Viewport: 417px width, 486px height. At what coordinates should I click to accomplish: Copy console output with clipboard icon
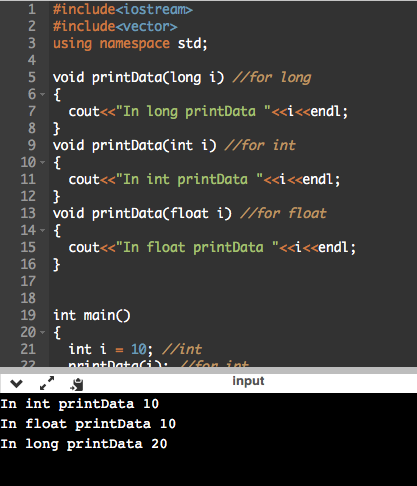click(x=77, y=384)
